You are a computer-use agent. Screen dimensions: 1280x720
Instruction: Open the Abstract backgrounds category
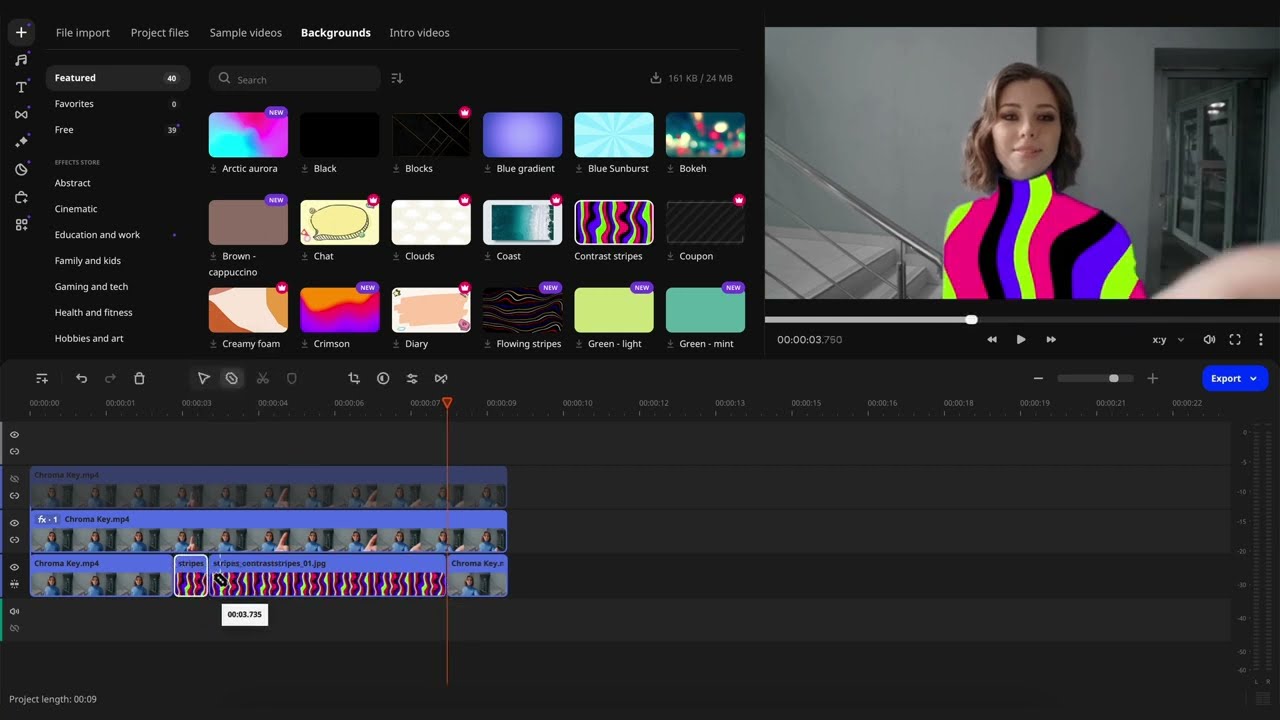73,183
